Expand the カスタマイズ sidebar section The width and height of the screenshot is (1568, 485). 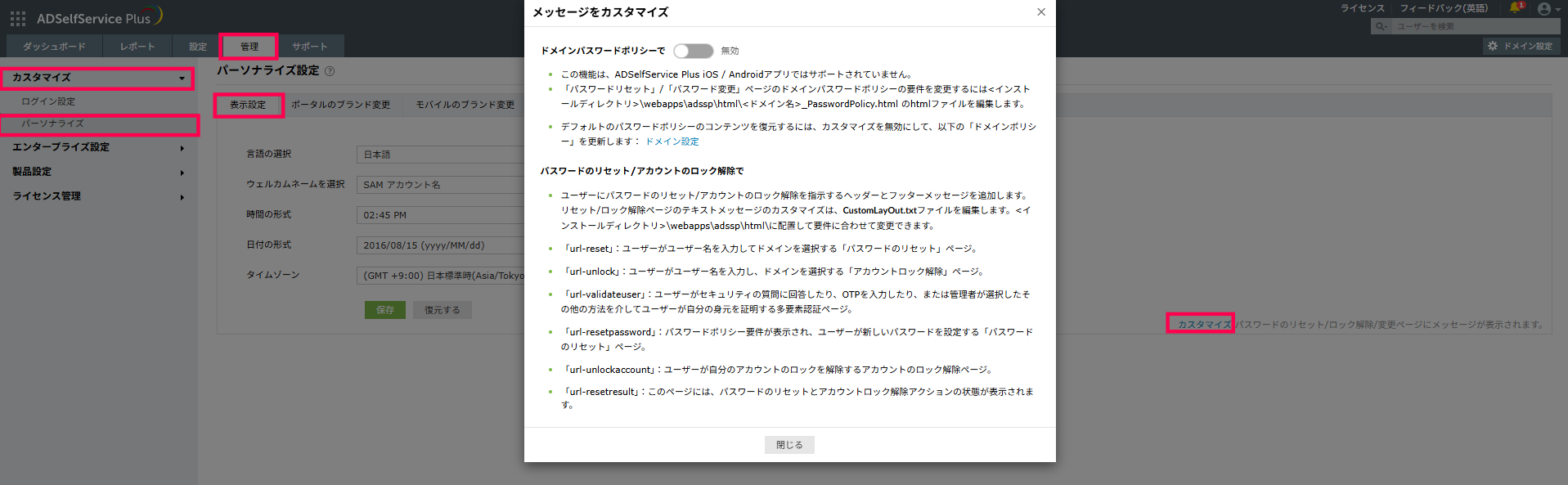pyautogui.click(x=97, y=78)
